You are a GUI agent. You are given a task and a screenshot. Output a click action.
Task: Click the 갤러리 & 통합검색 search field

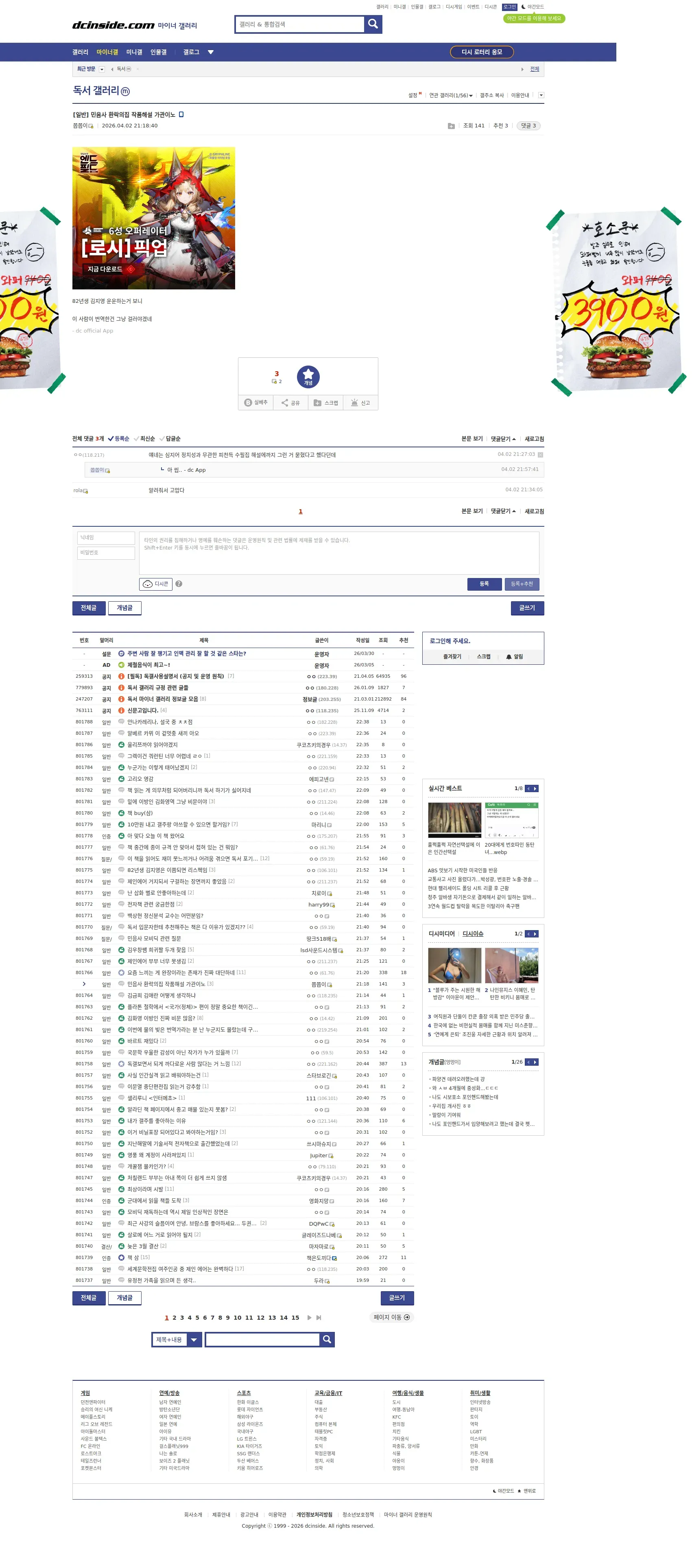300,24
